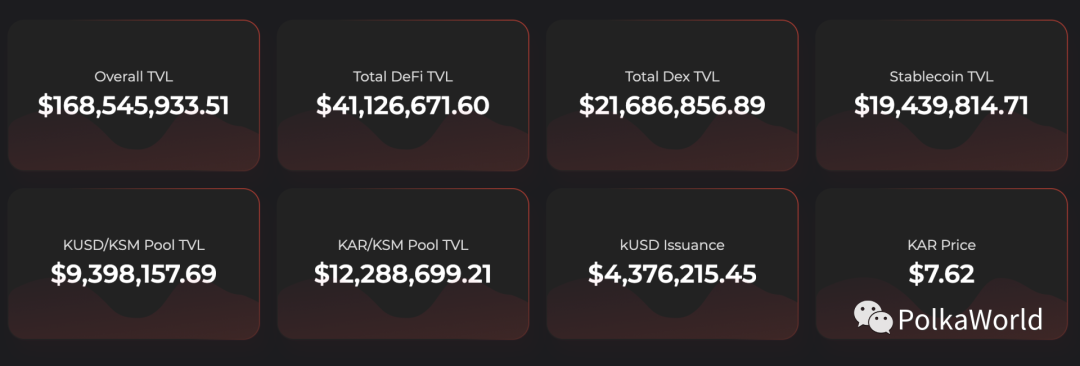Click the $4,376,215.45 issuance value

tap(672, 274)
